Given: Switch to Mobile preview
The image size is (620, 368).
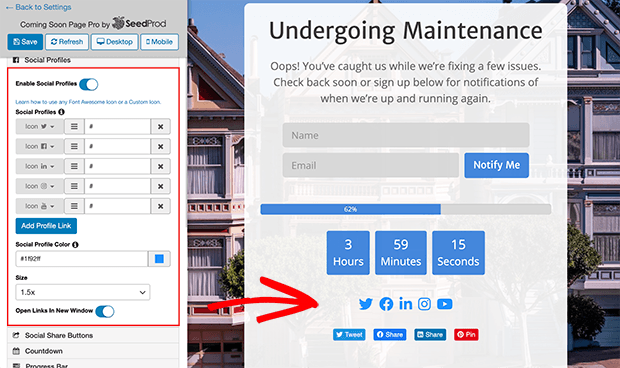Looking at the screenshot, I should tap(159, 42).
